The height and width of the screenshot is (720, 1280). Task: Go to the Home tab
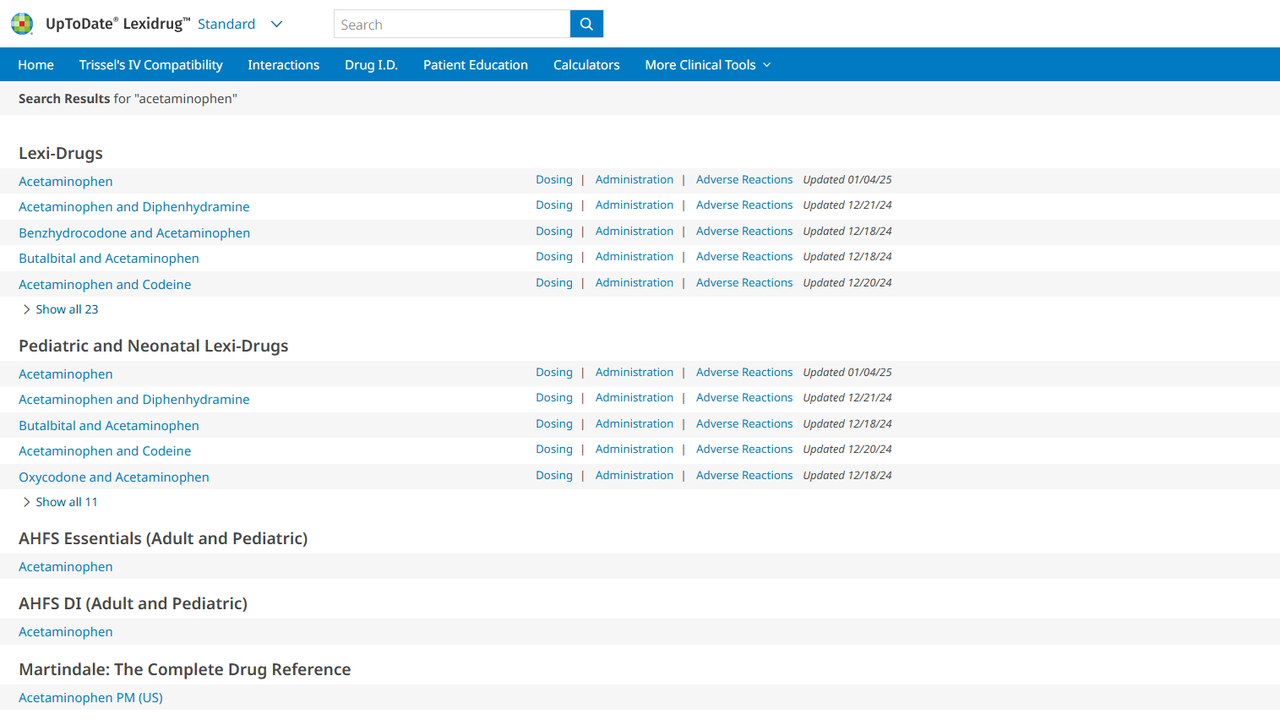point(36,65)
